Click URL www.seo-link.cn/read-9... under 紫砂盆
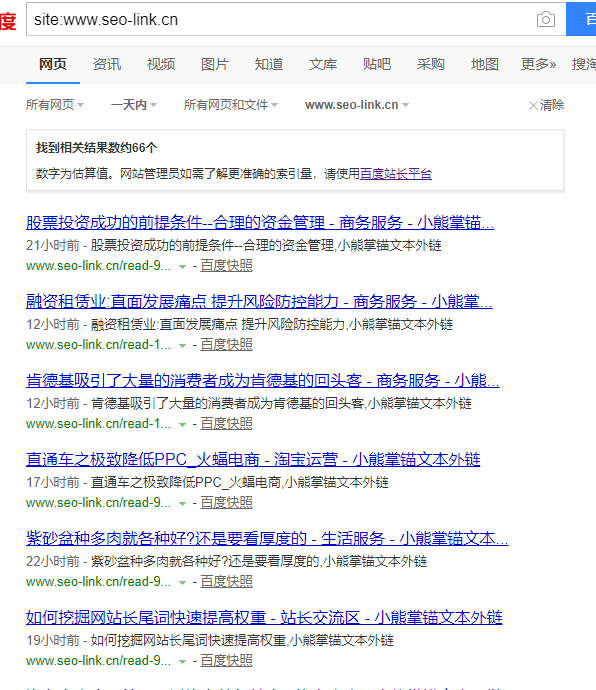The height and width of the screenshot is (690, 596). point(98,582)
